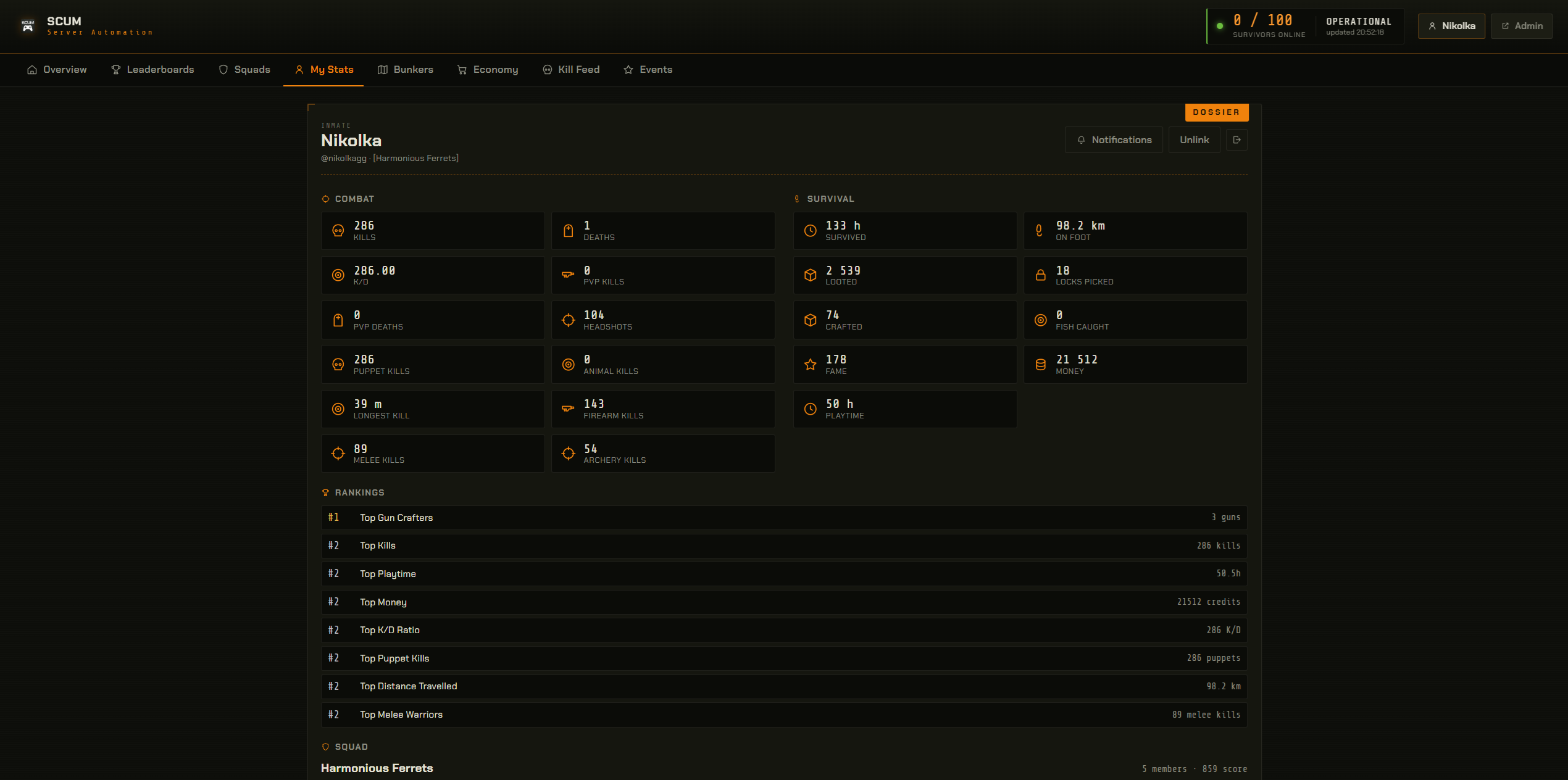This screenshot has height=780, width=1568.
Task: Click the Squad section heading
Action: tap(351, 747)
